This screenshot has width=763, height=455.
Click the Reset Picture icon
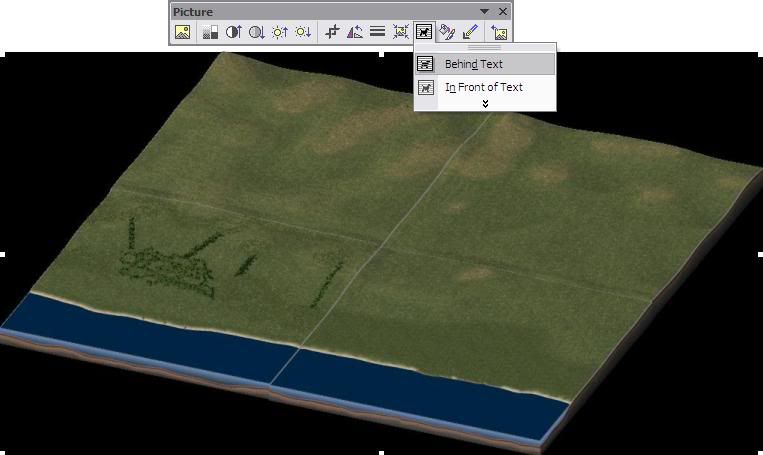coord(499,32)
